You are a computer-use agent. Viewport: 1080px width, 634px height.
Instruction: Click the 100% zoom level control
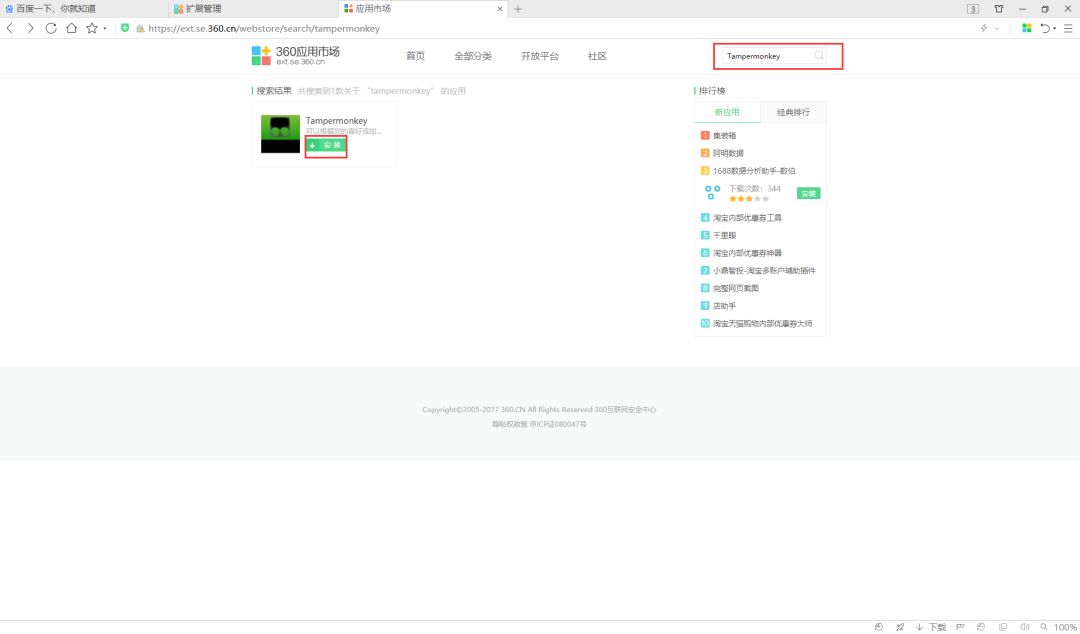pos(1059,626)
